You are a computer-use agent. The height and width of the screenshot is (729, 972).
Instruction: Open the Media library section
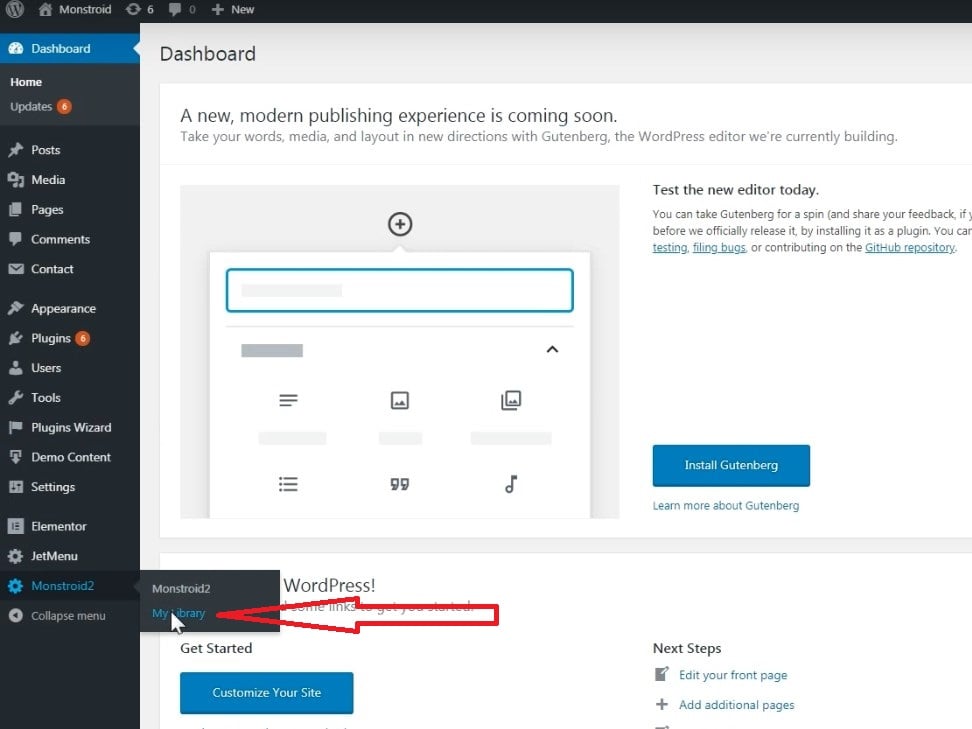[47, 180]
